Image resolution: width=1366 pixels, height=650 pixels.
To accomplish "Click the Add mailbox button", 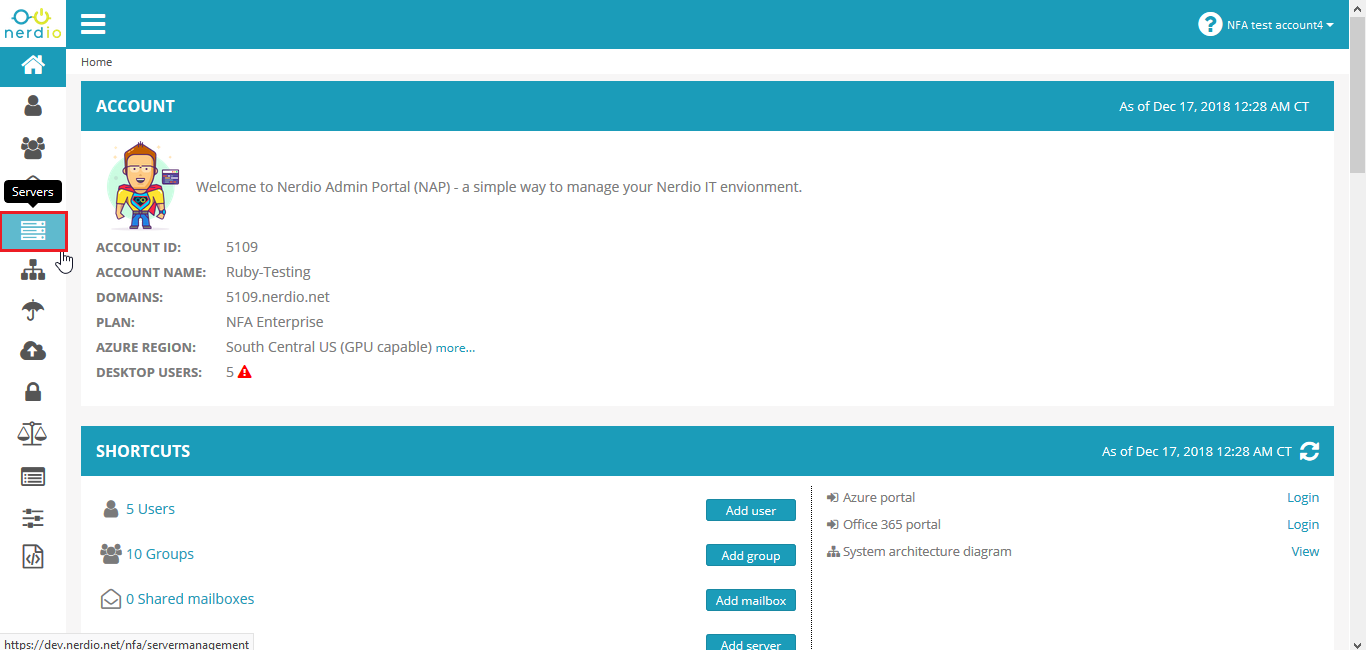I will [x=751, y=600].
